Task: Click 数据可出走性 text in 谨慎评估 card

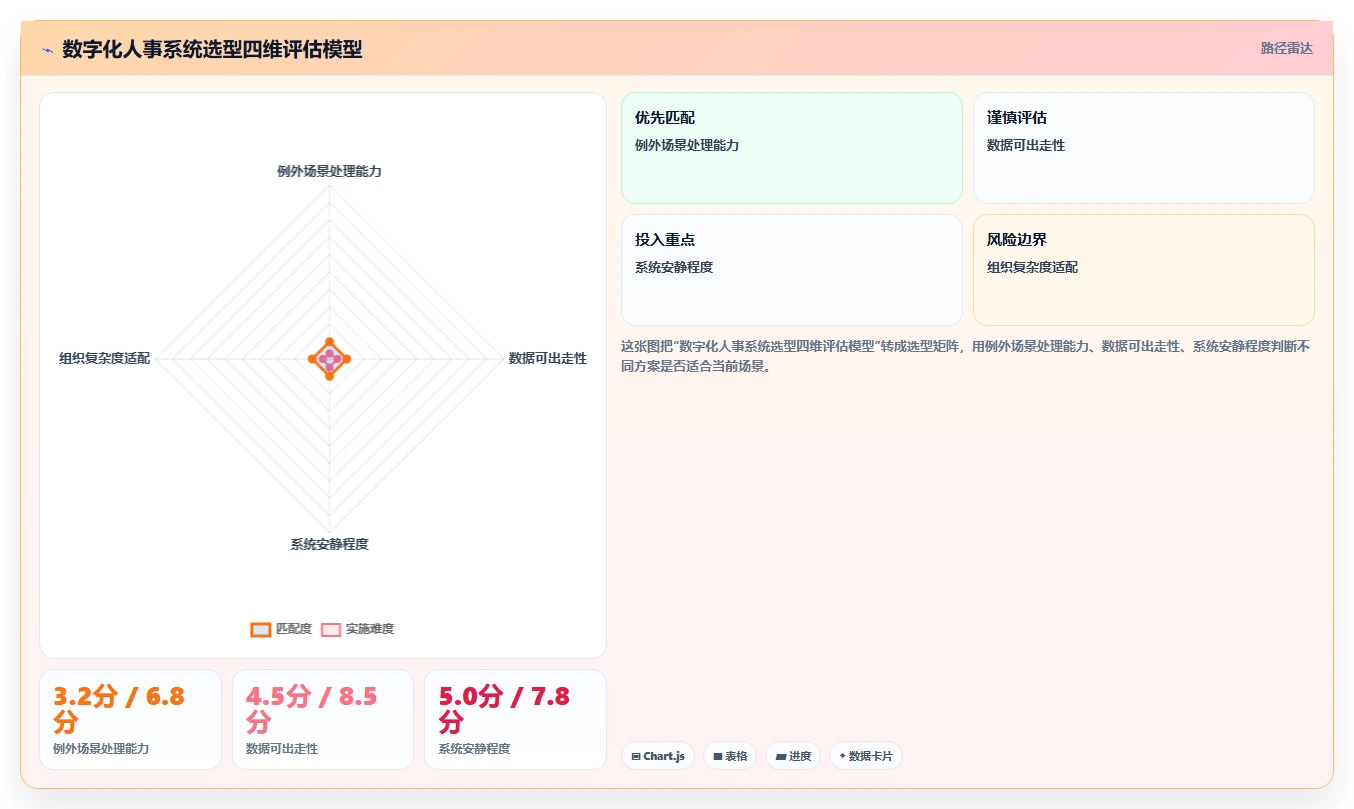Action: point(1026,145)
